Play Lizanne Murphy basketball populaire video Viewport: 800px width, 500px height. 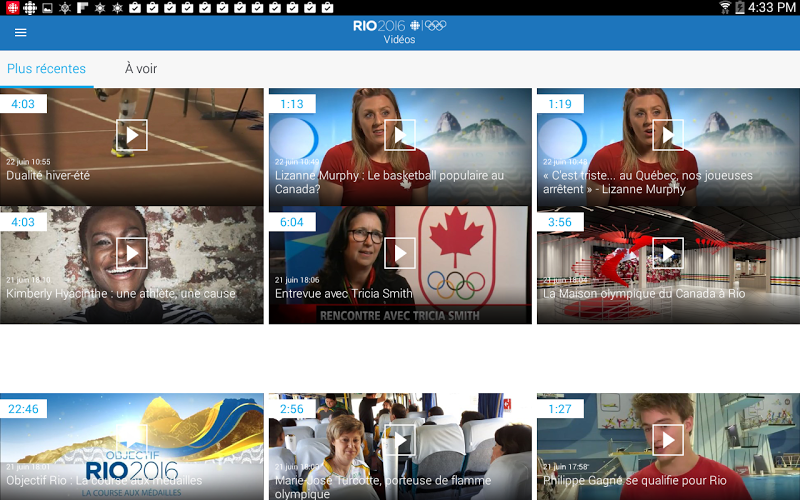coord(400,135)
